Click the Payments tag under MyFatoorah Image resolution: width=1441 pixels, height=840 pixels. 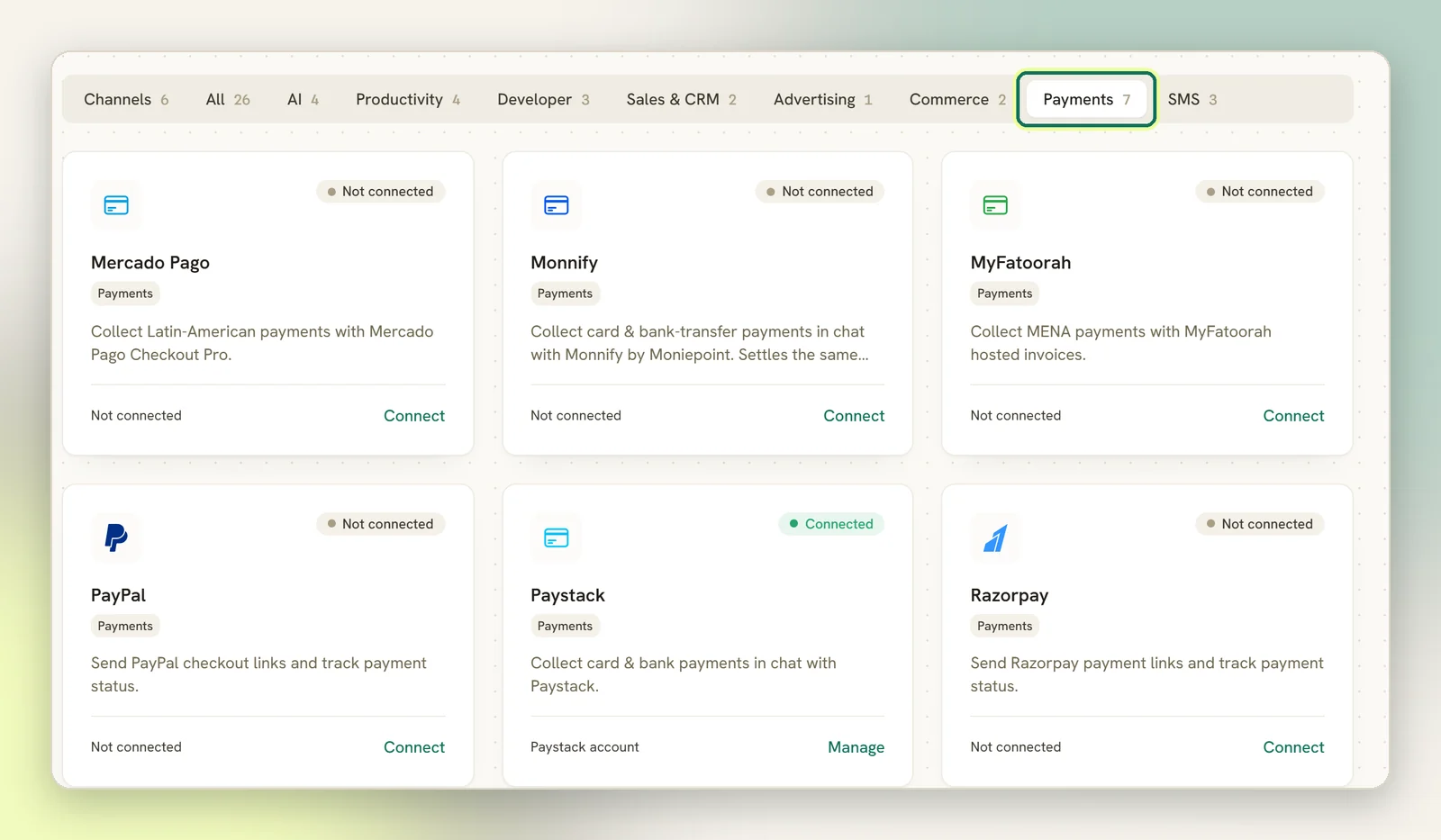pyautogui.click(x=1004, y=294)
